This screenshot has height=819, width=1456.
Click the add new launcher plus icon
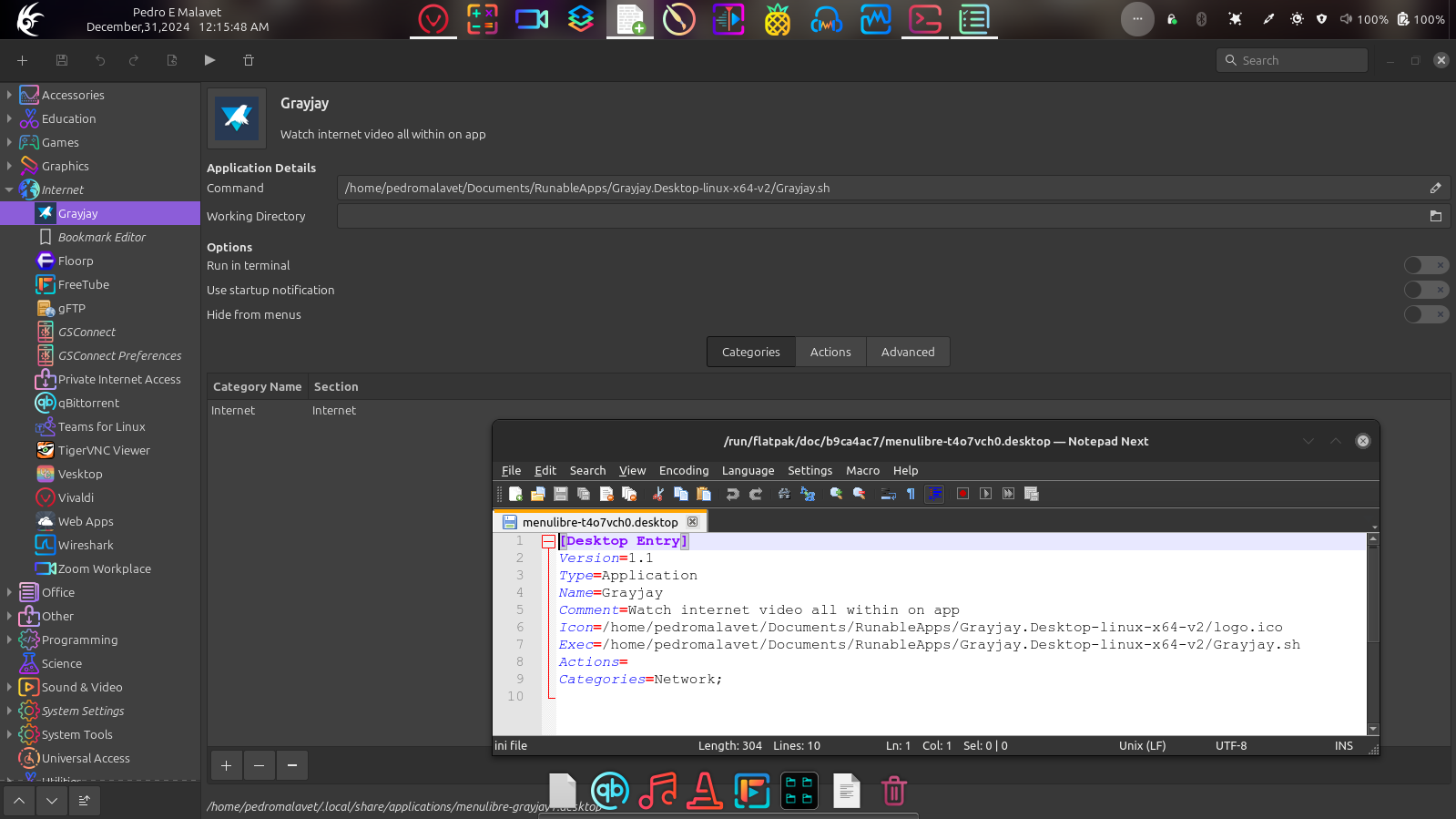pyautogui.click(x=23, y=60)
